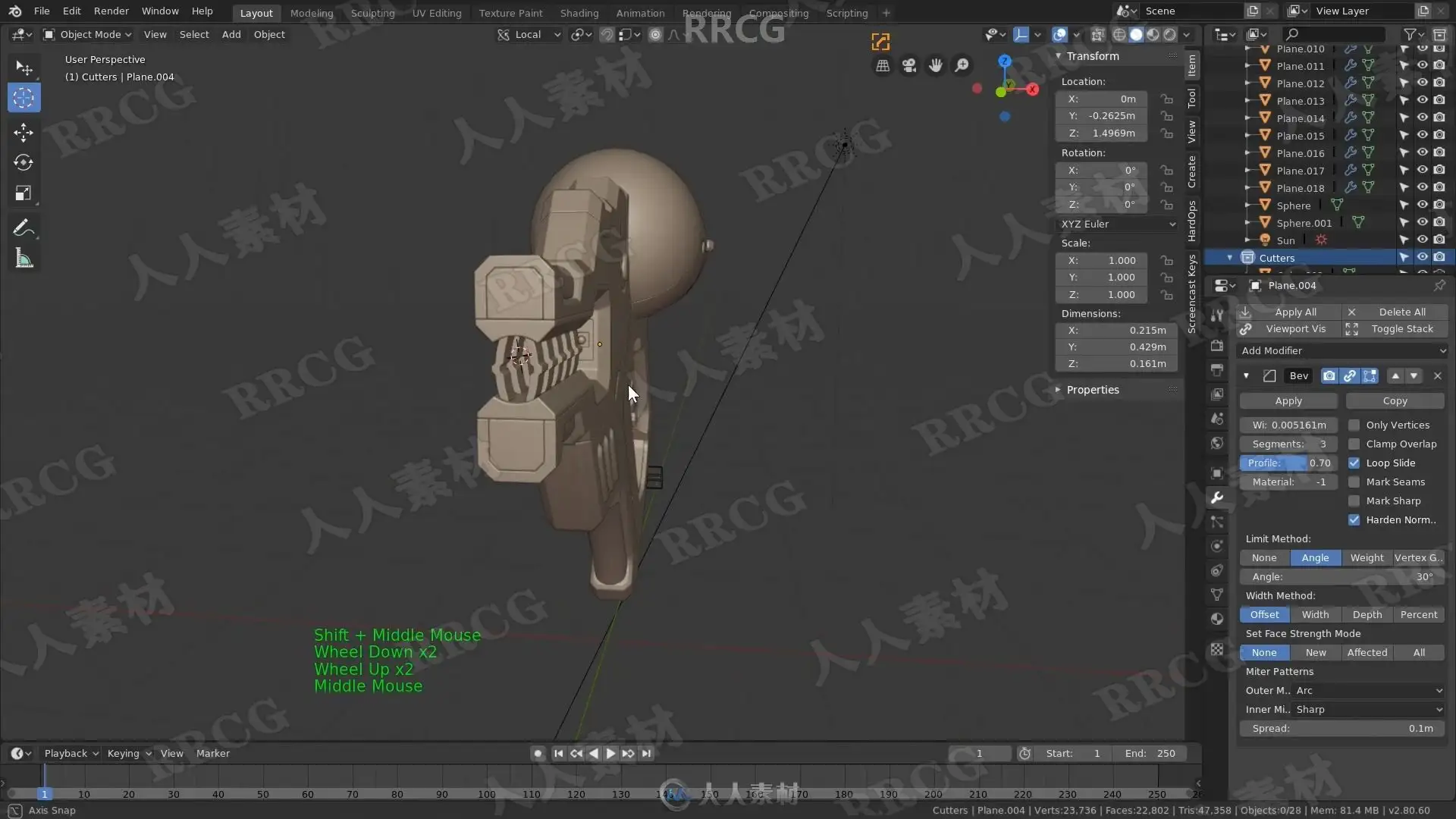This screenshot has height=819, width=1456.
Task: Hide Sphere.001 with its eye icon
Action: [1422, 223]
